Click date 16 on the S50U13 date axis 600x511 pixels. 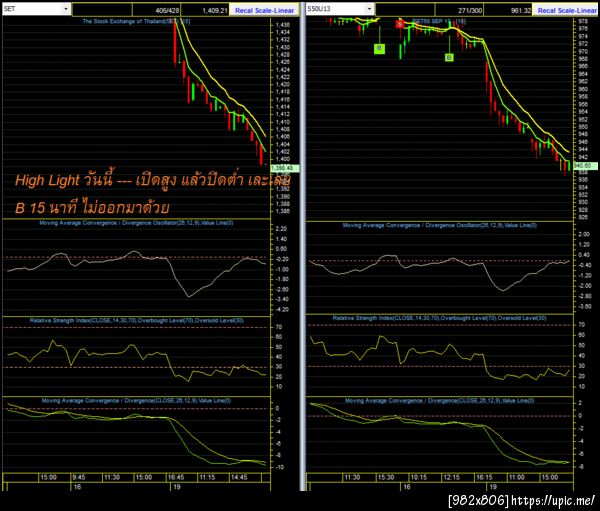pyautogui.click(x=407, y=487)
